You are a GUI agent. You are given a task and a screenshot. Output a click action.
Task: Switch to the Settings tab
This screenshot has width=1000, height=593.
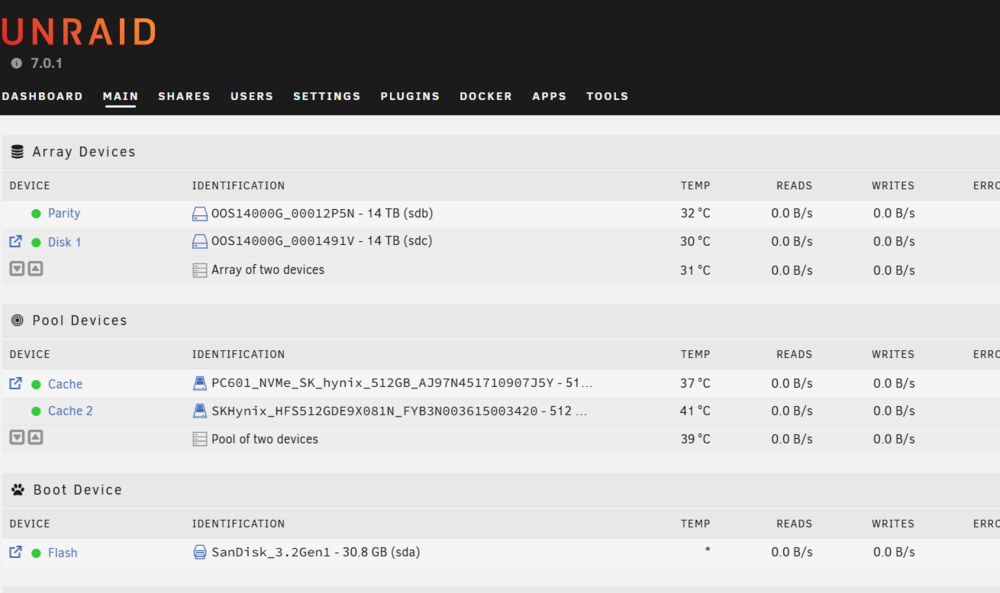pyautogui.click(x=327, y=96)
